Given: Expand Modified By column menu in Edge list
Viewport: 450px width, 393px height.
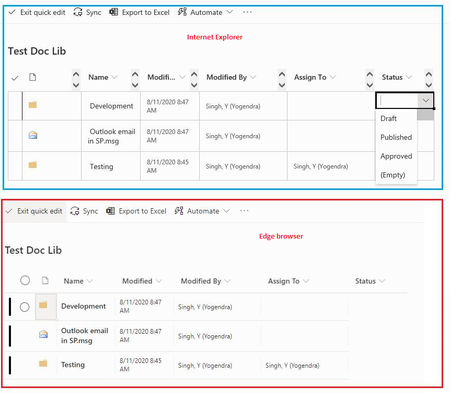Looking at the screenshot, I should 227,281.
